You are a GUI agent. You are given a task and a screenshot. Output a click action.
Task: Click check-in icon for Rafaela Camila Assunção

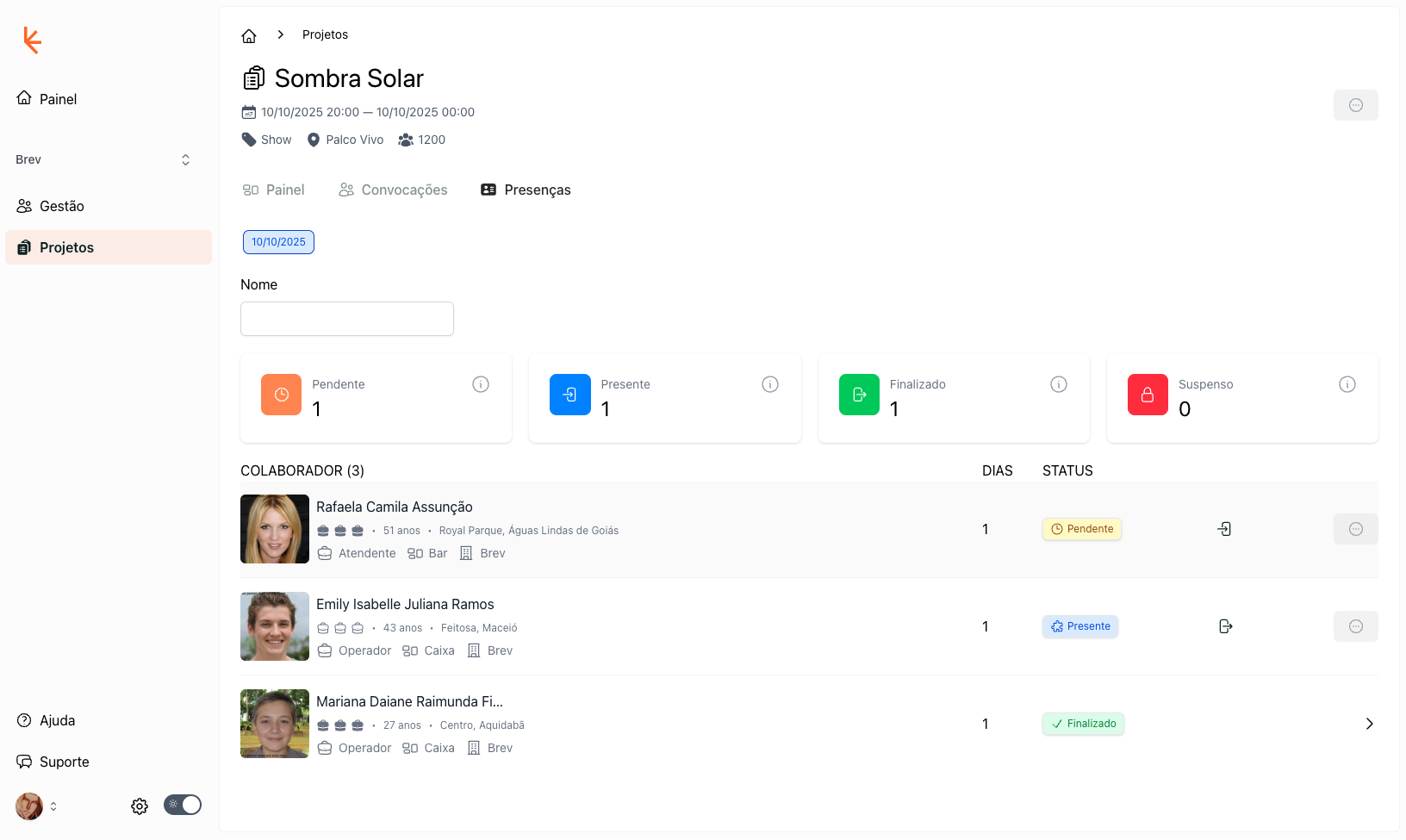coord(1224,529)
